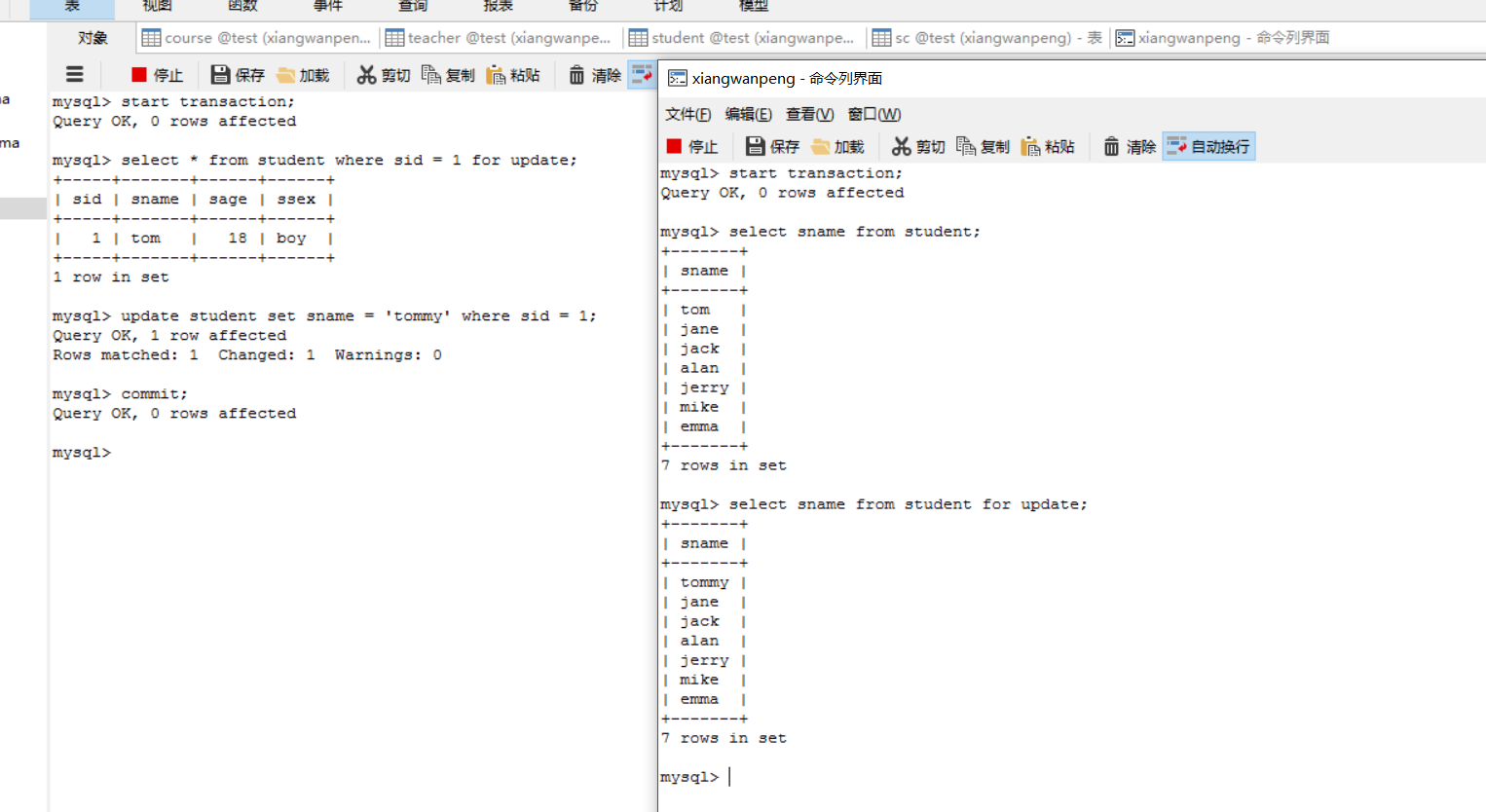
Task: Click the 'tommy' row in second result set
Action: tap(704, 582)
